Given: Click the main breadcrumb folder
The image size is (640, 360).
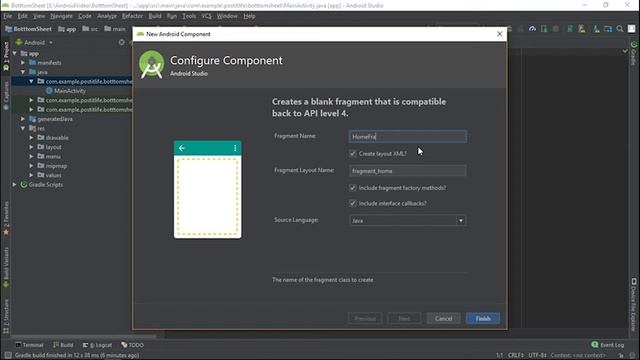Looking at the screenshot, I should click(115, 29).
